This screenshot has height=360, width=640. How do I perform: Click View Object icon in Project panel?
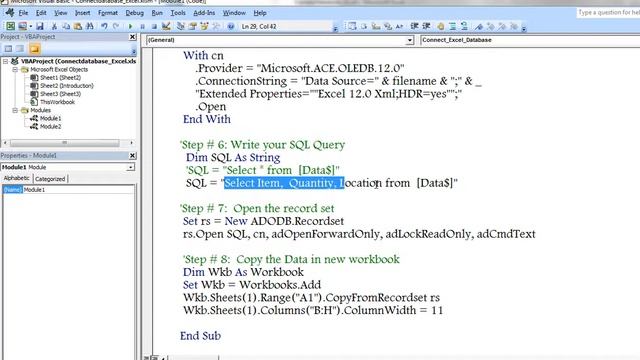[x=20, y=49]
